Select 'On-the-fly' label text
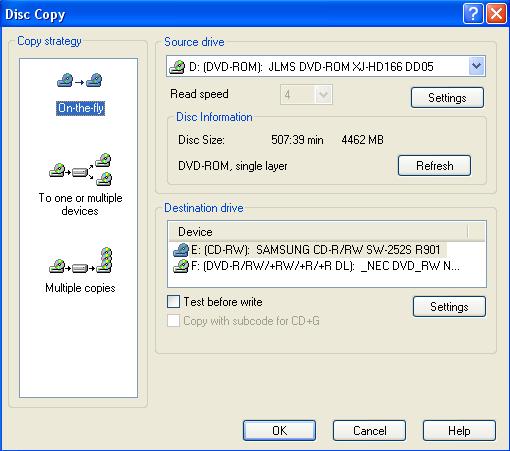 coord(80,108)
